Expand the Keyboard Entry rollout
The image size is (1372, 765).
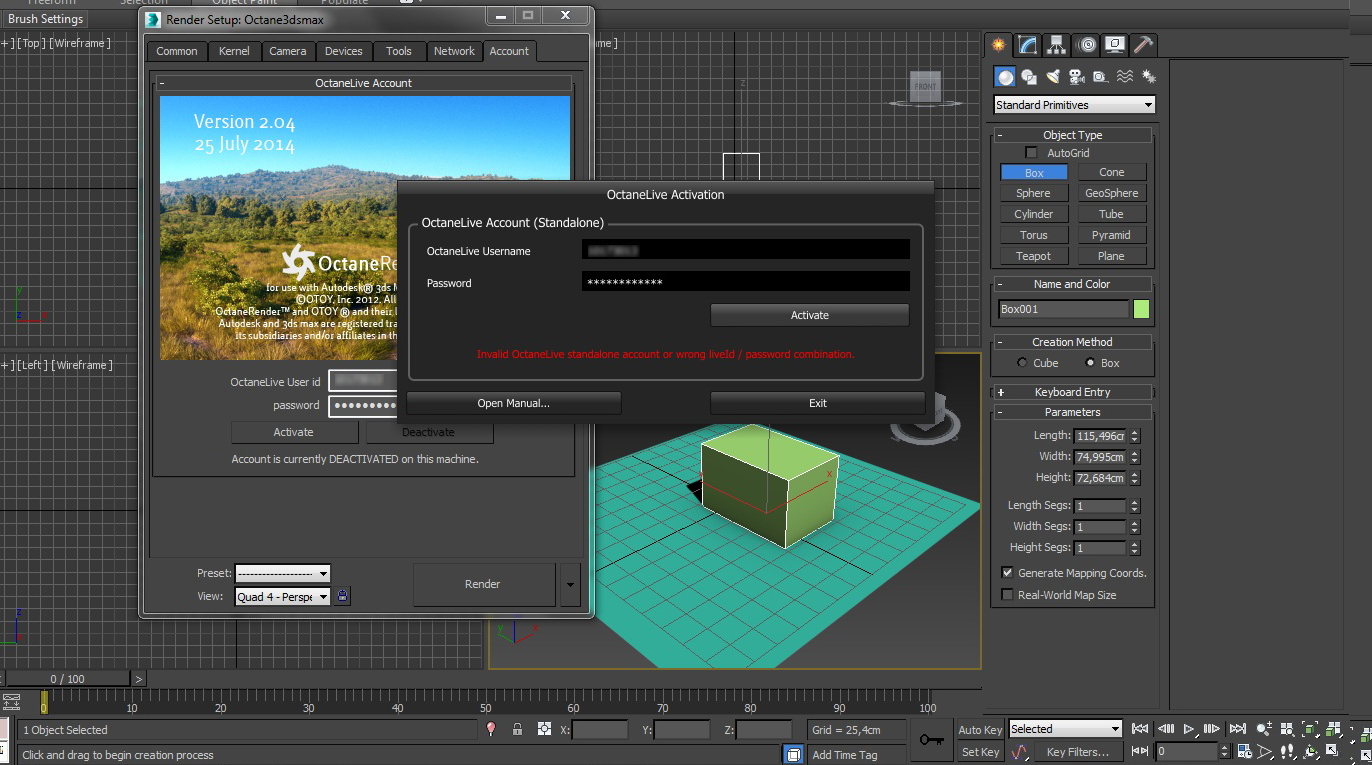(x=1072, y=392)
